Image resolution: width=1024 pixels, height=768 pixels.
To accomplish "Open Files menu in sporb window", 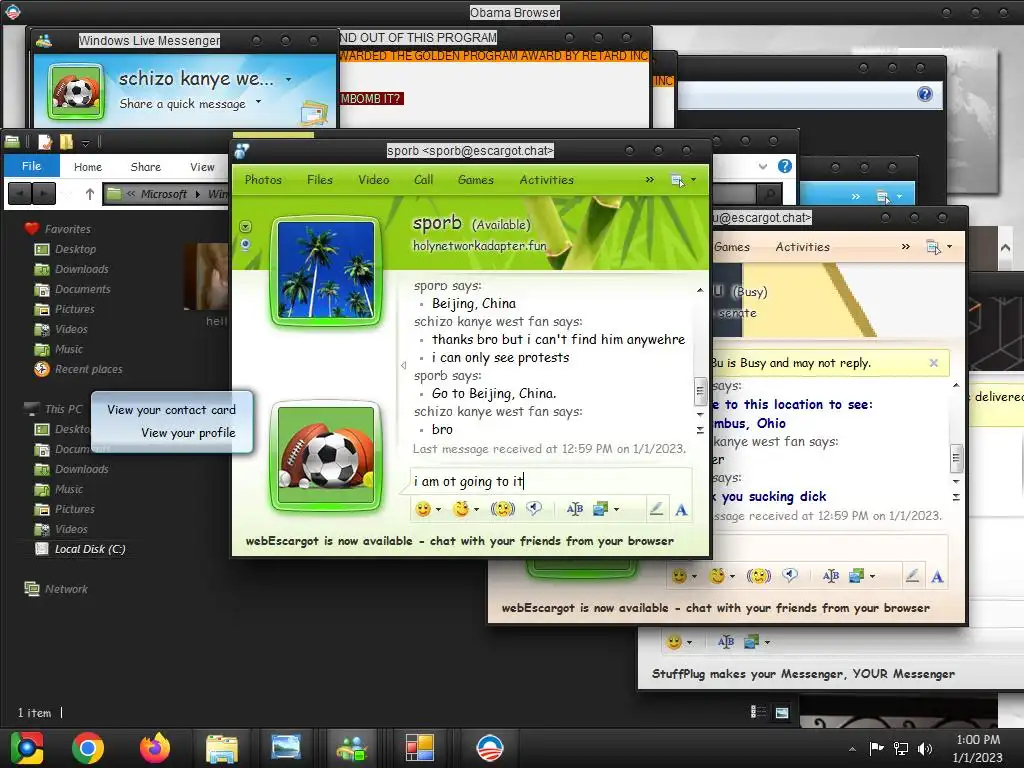I will (320, 180).
